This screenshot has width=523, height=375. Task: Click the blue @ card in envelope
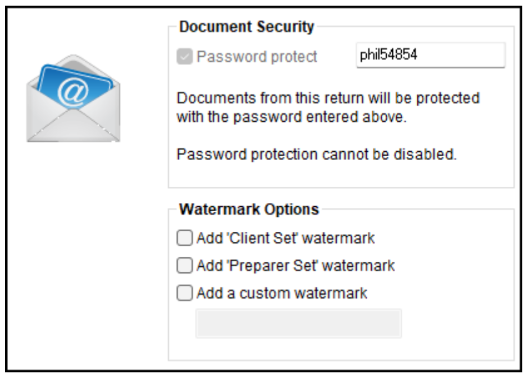click(75, 87)
